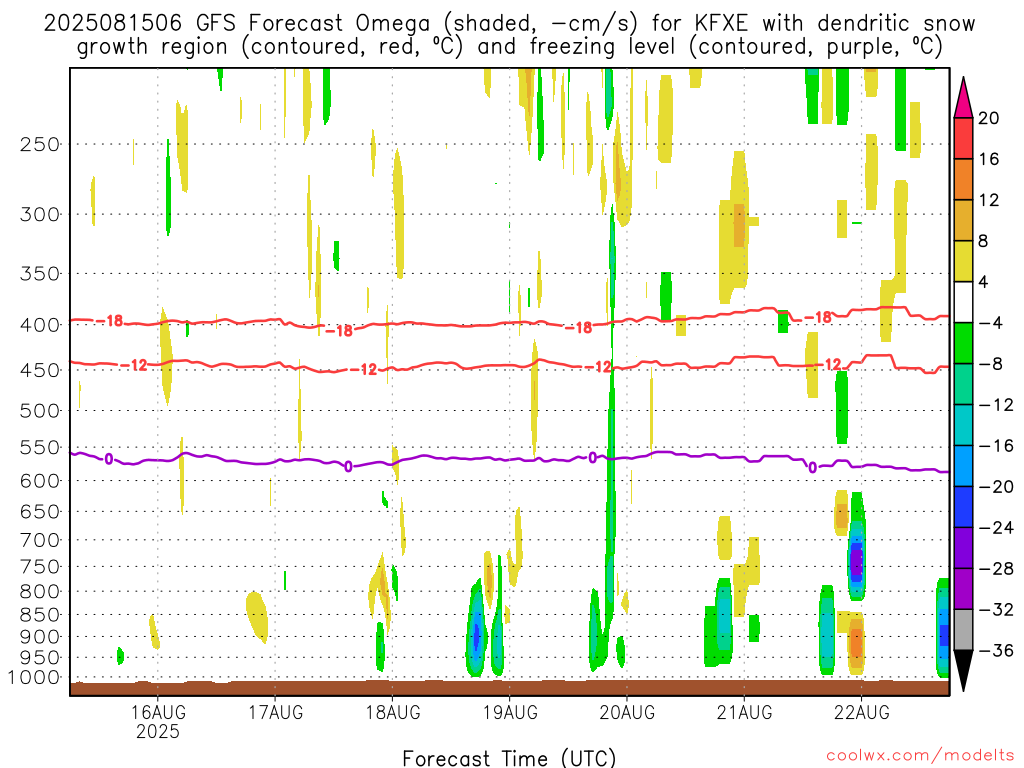Viewport: 1024px width, 768px height.
Task: Click the 400 pressure level label
Action: (40, 325)
